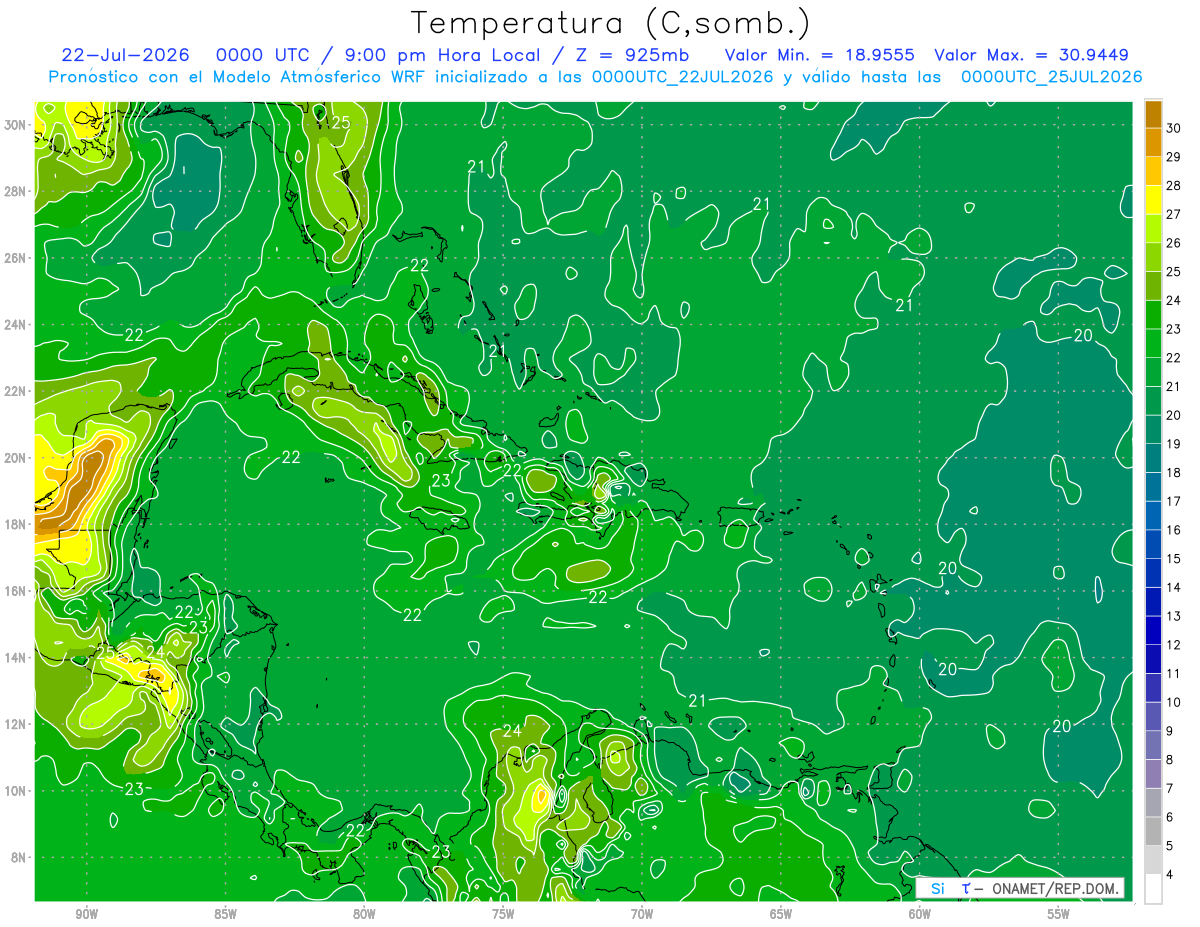The height and width of the screenshot is (927, 1200).
Task: Pick the orange legend swatch between 29 and 30
Action: tap(1153, 143)
